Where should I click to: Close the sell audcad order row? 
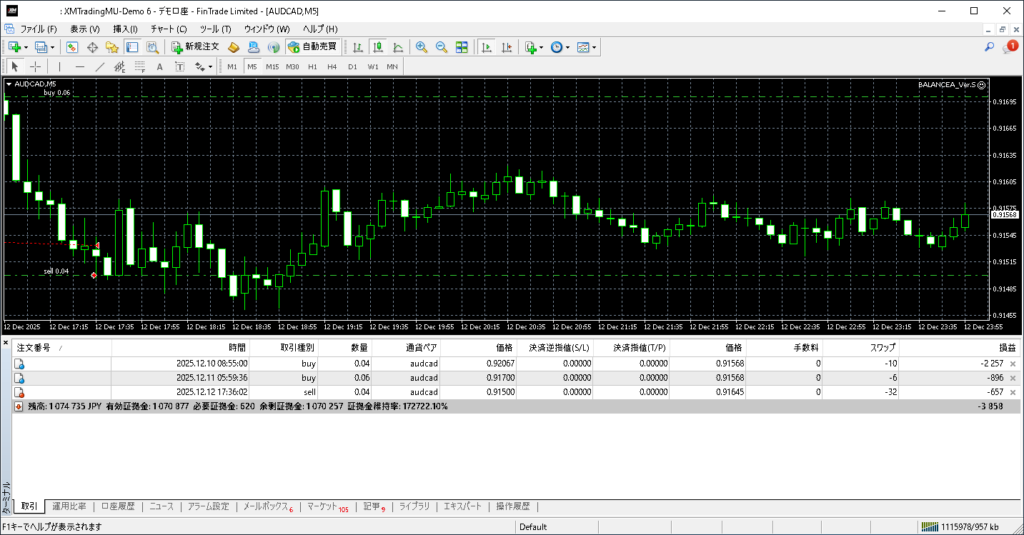coord(1013,392)
